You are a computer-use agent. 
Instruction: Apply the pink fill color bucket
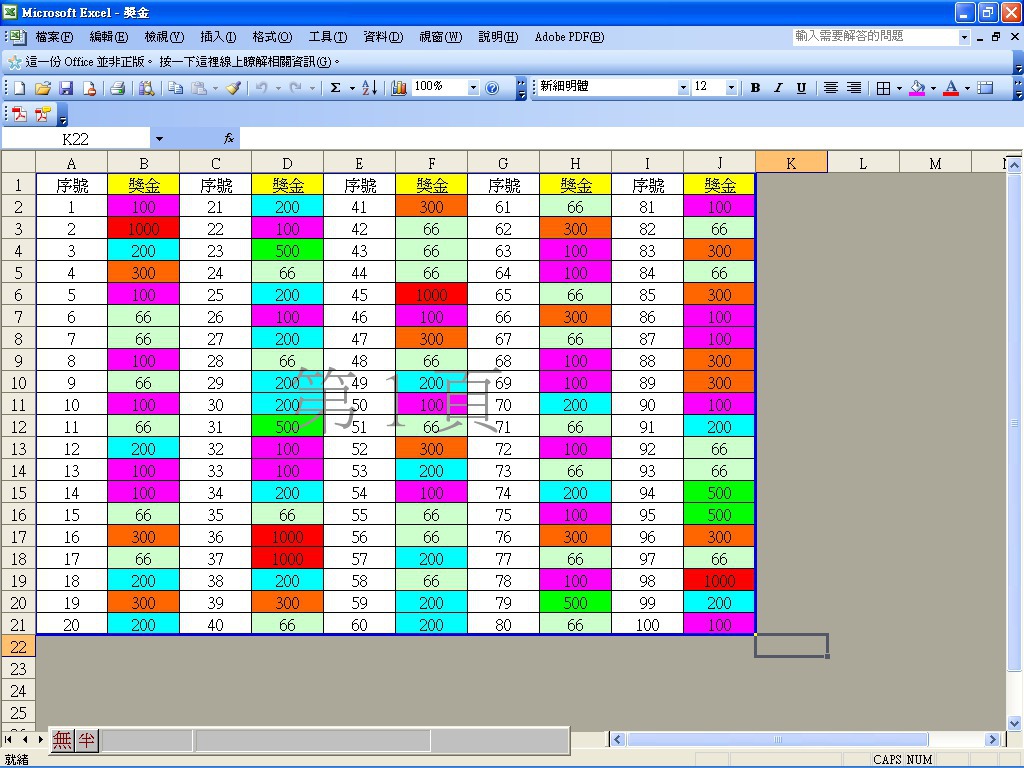point(918,88)
